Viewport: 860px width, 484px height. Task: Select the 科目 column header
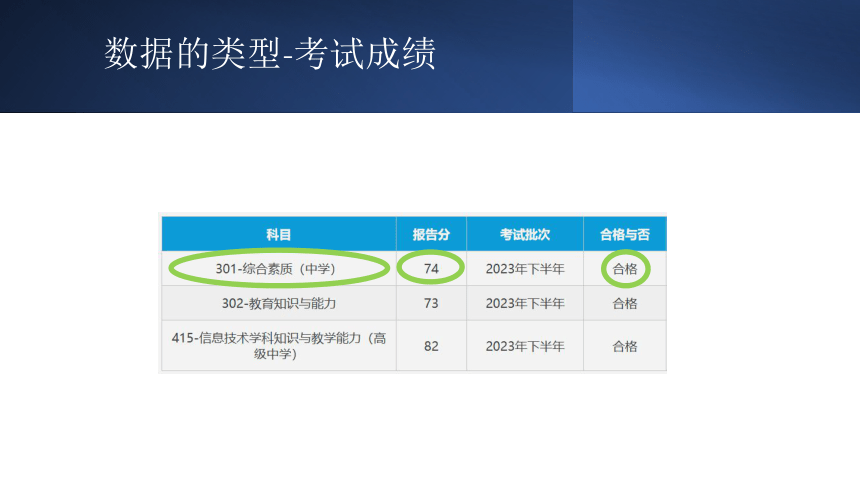(279, 234)
